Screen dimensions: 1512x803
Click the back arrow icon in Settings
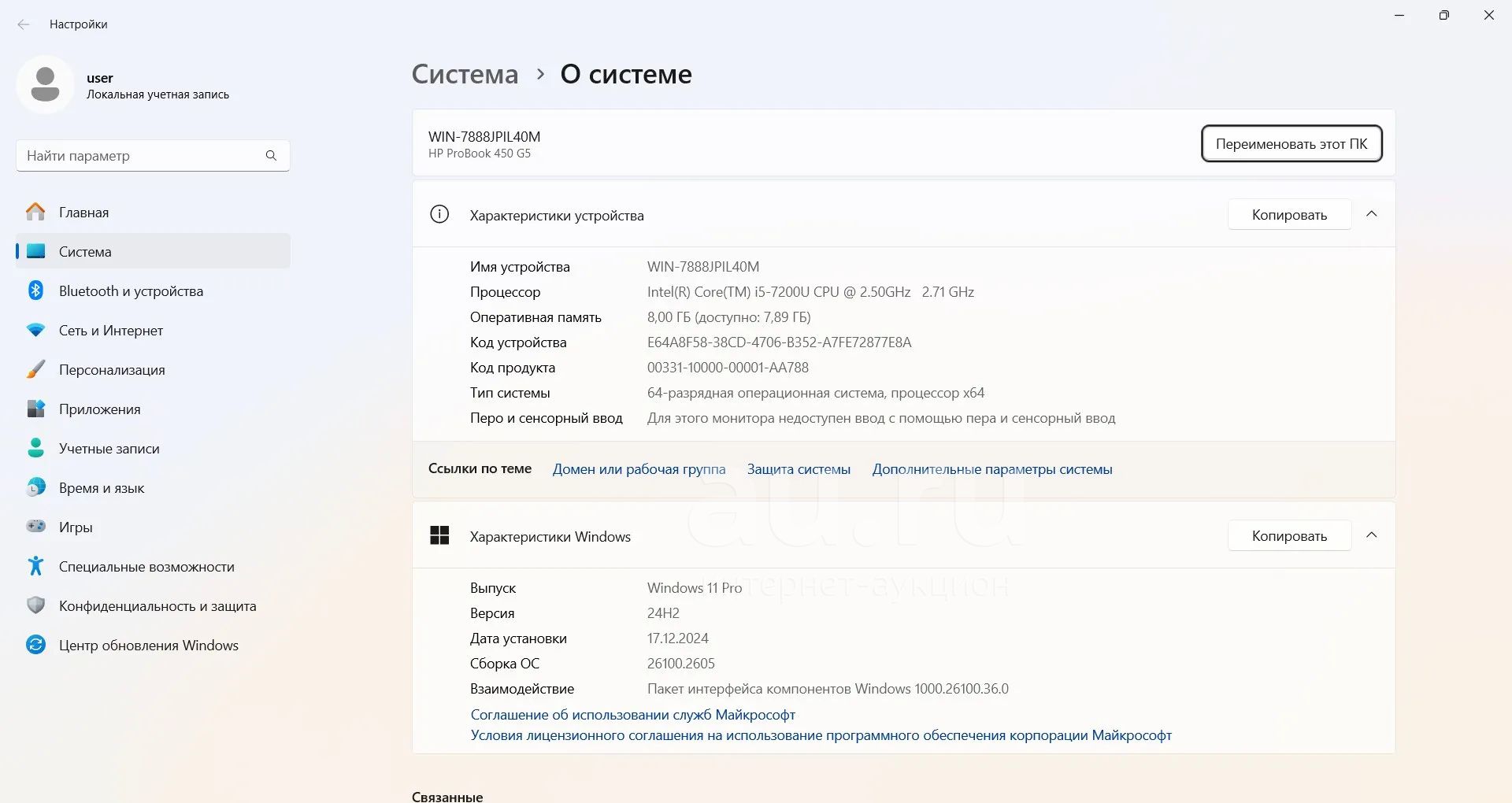24,24
